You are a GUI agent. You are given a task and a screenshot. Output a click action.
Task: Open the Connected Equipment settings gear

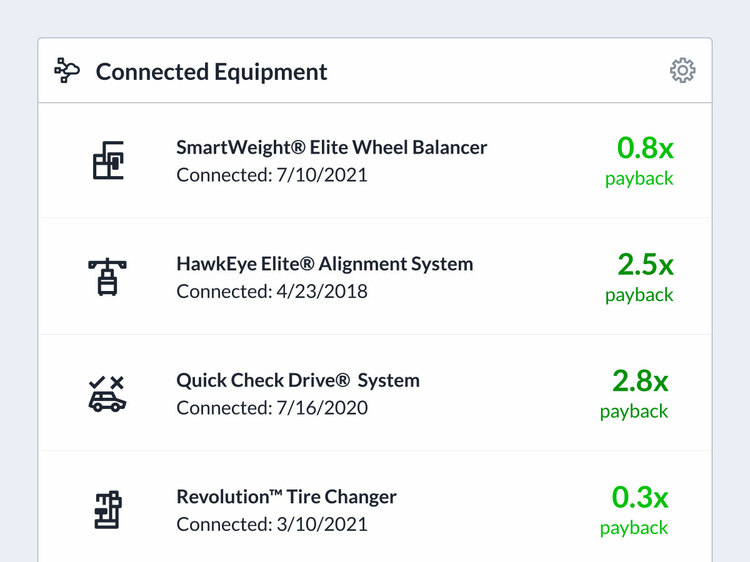click(683, 70)
